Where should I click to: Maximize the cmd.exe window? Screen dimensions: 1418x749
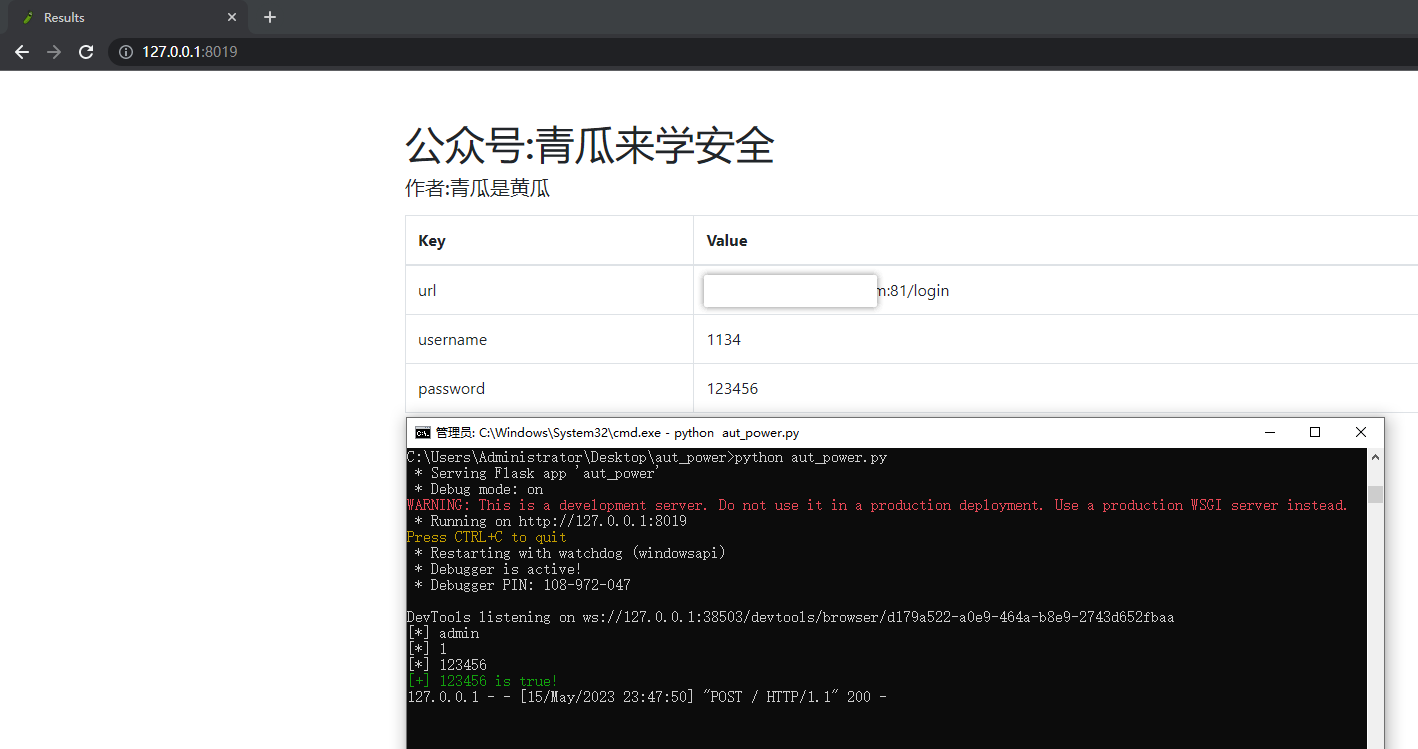1315,433
